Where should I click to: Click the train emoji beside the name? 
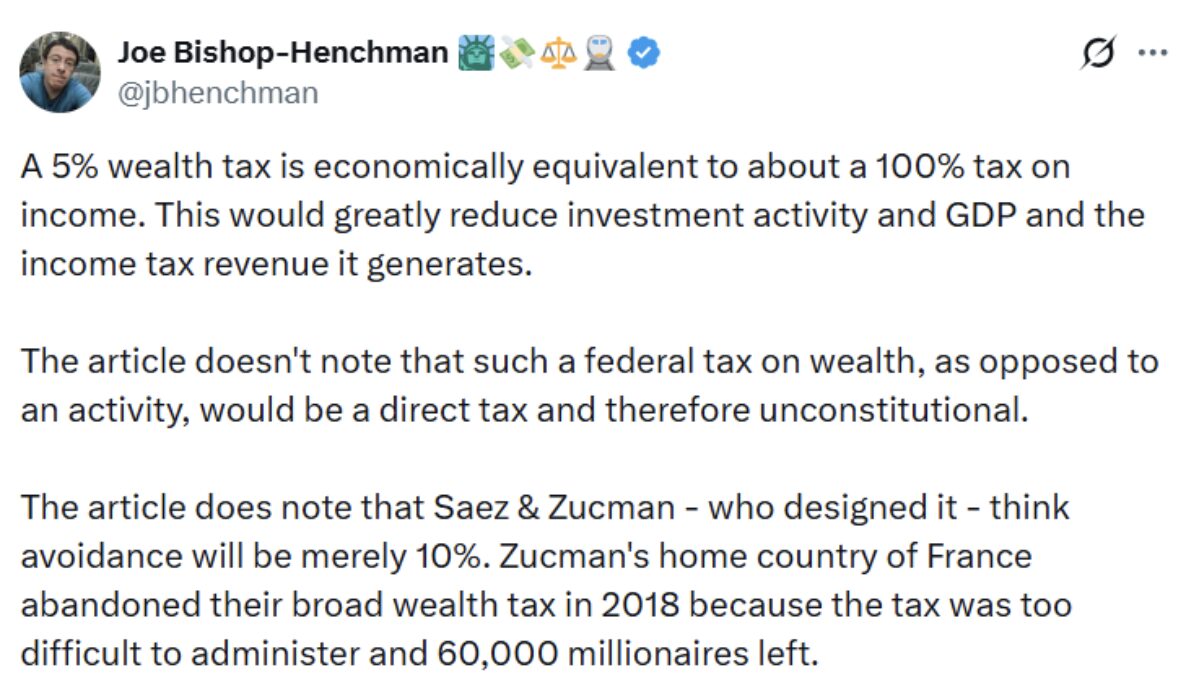599,53
